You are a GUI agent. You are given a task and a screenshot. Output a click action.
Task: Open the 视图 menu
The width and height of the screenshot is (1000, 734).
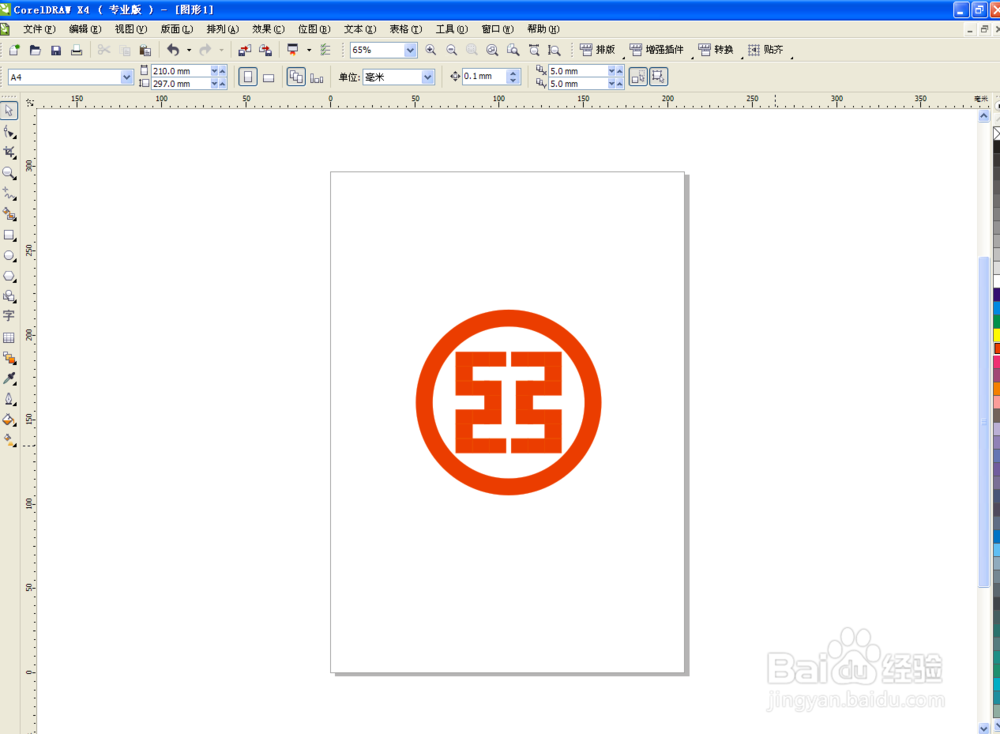tap(131, 29)
